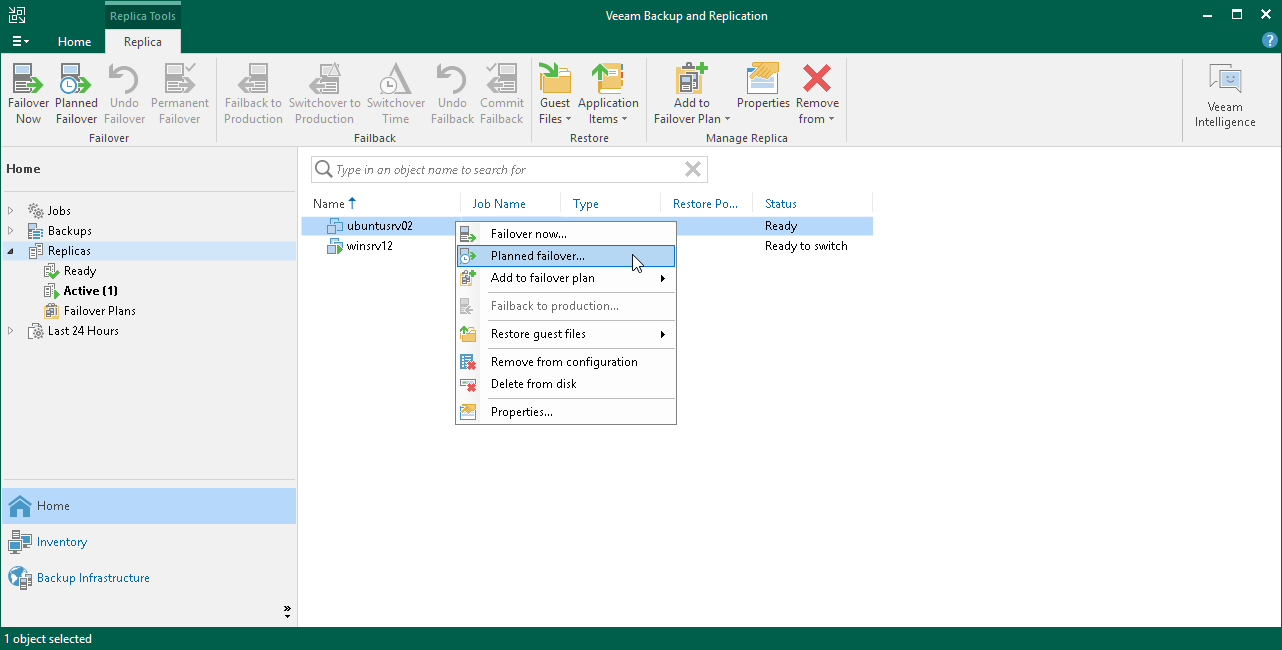Open the Application Items dropdown

click(x=608, y=94)
